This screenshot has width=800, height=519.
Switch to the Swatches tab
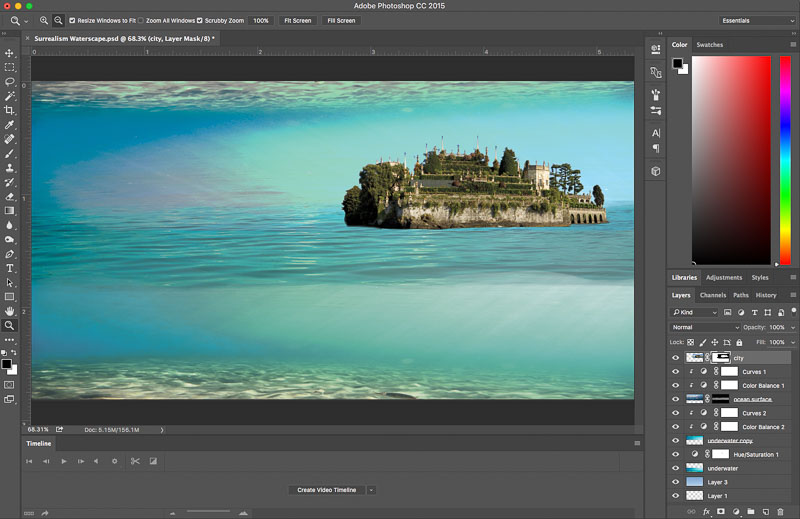pyautogui.click(x=710, y=45)
